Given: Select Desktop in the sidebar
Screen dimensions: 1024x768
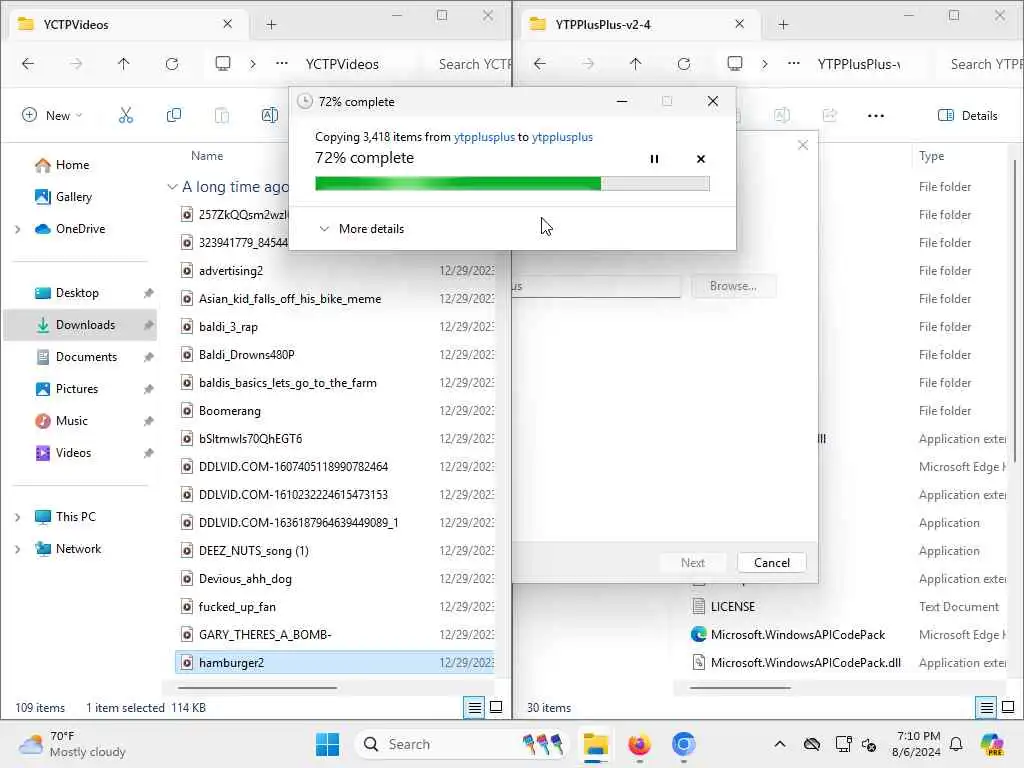Looking at the screenshot, I should [77, 293].
